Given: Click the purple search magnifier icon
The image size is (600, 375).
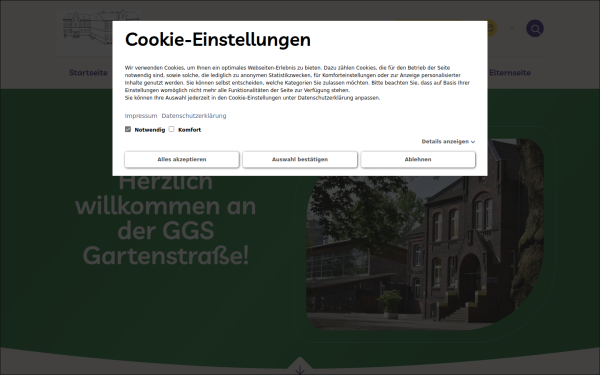Looking at the screenshot, I should pyautogui.click(x=535, y=28).
